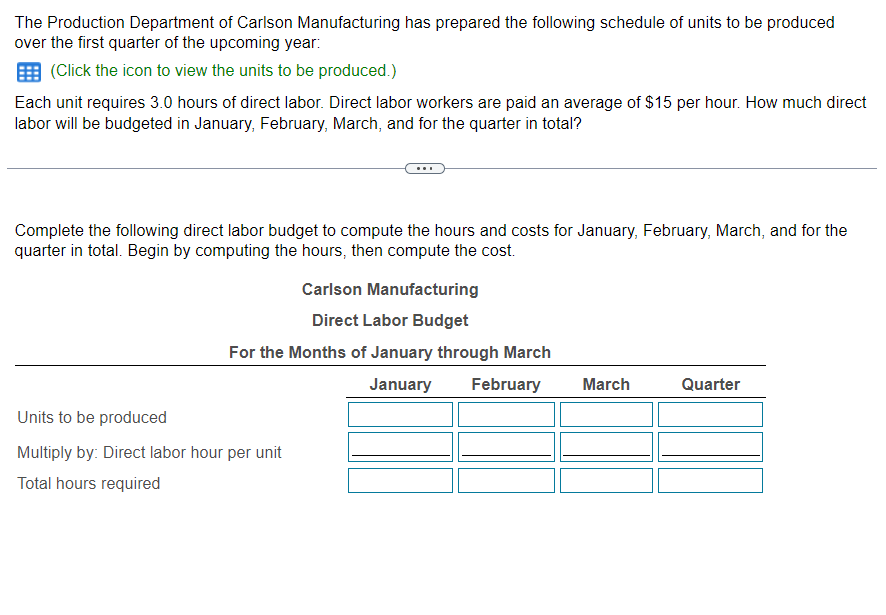Click the February column header
Screen dimensions: 886x615
(x=506, y=385)
